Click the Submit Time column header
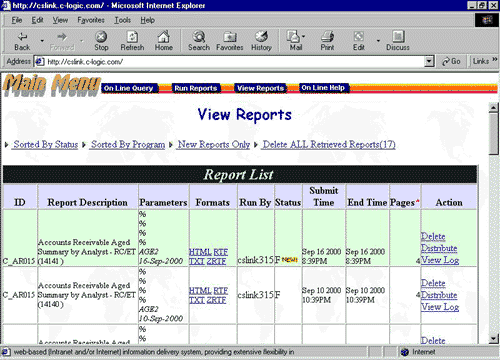Viewport: 500px width, 360px height. click(x=324, y=197)
